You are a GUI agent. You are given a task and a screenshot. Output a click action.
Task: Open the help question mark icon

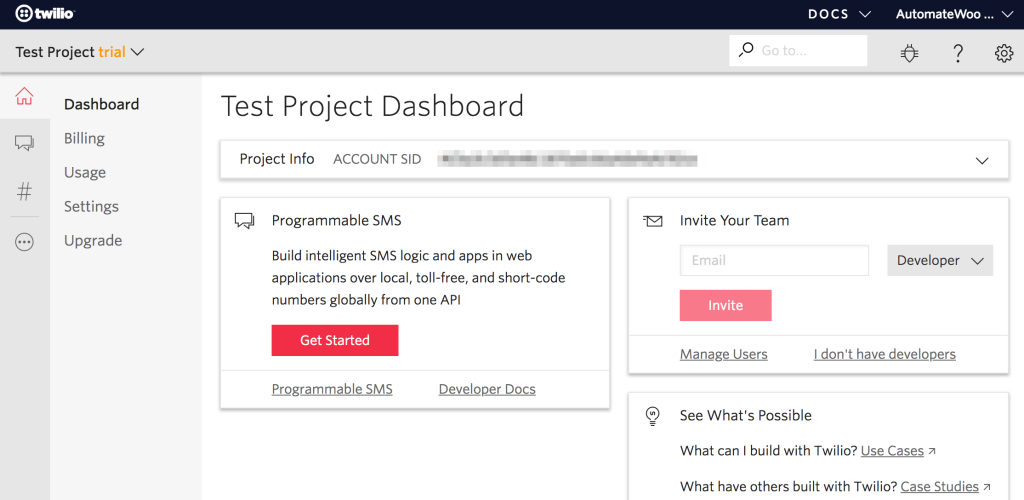click(x=957, y=53)
